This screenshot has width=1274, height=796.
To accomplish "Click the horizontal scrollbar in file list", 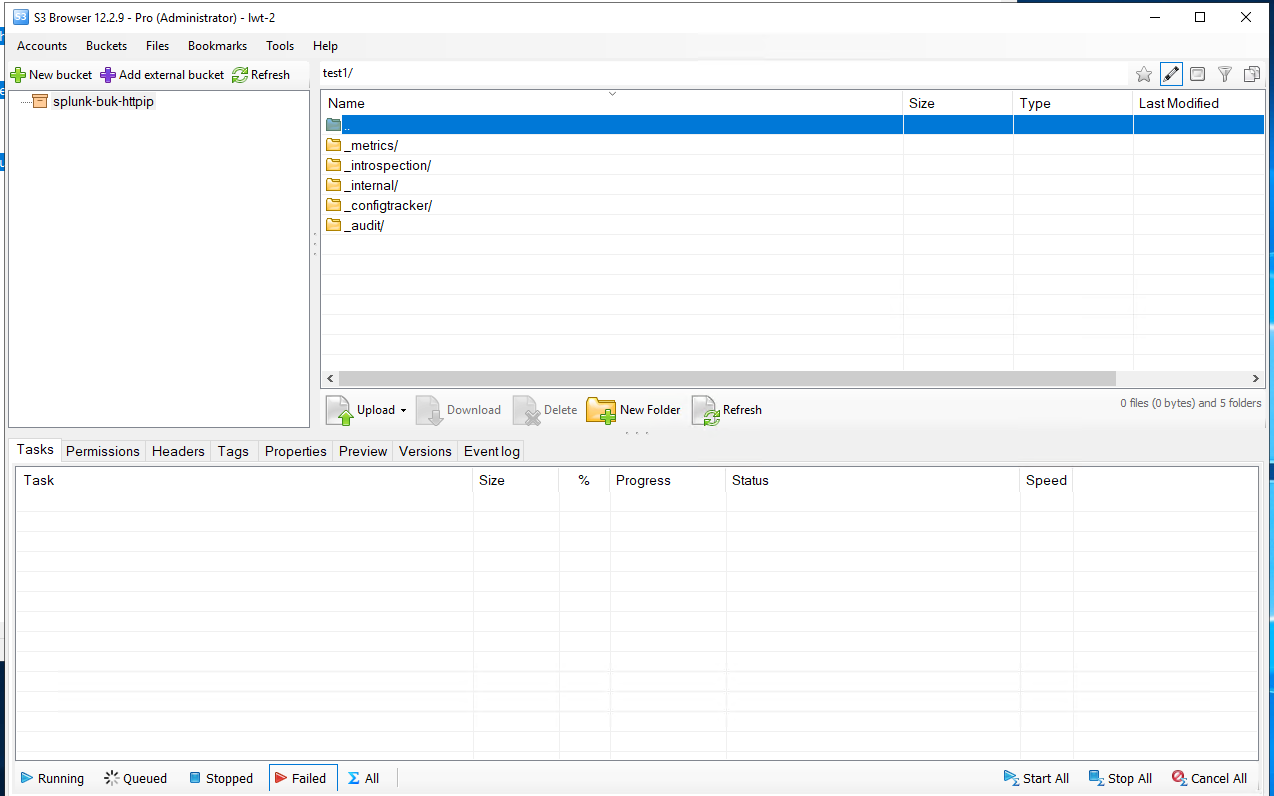I will coord(727,379).
